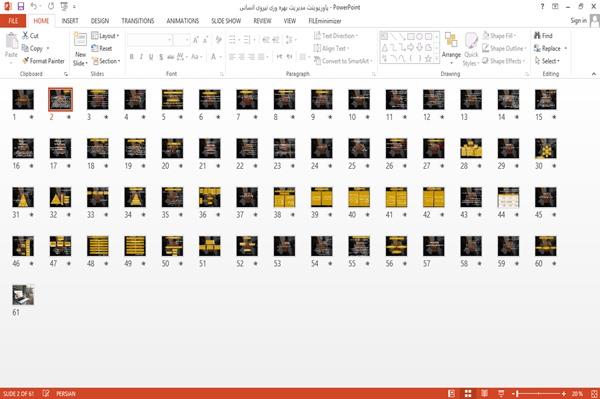
Task: Open Font dialog launcher
Action: click(x=222, y=74)
